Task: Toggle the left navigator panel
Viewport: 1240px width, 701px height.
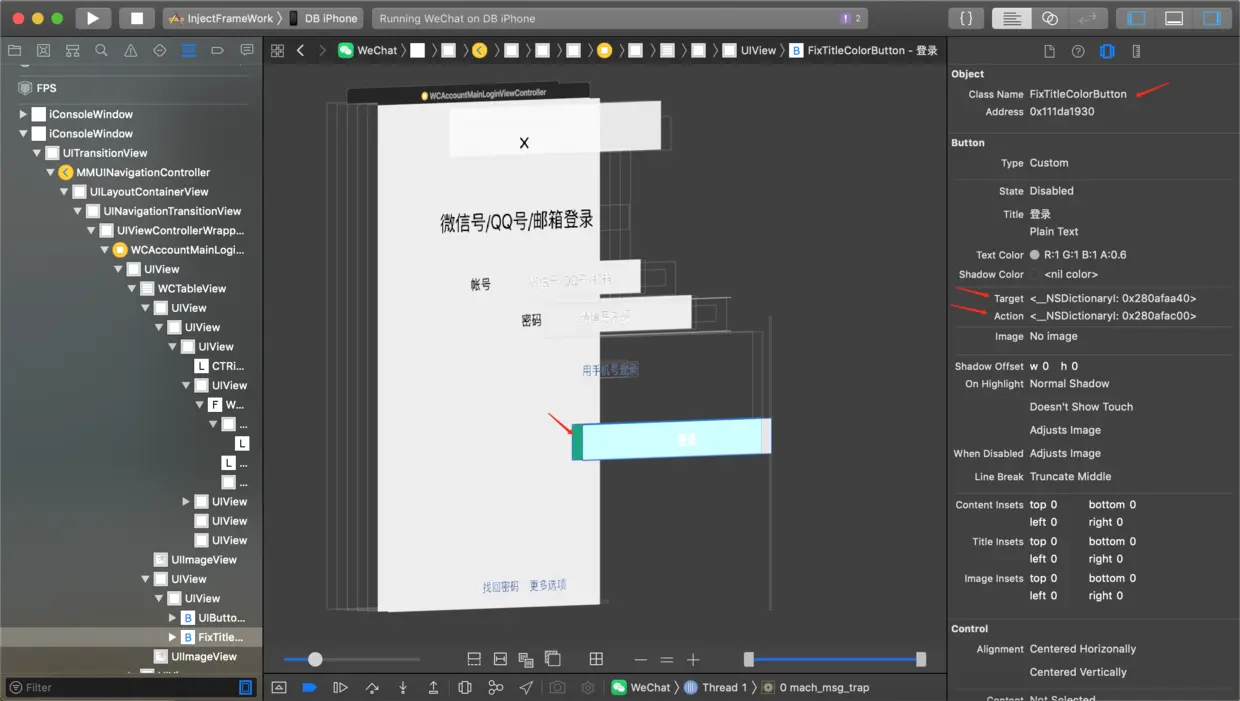Action: pyautogui.click(x=1136, y=18)
